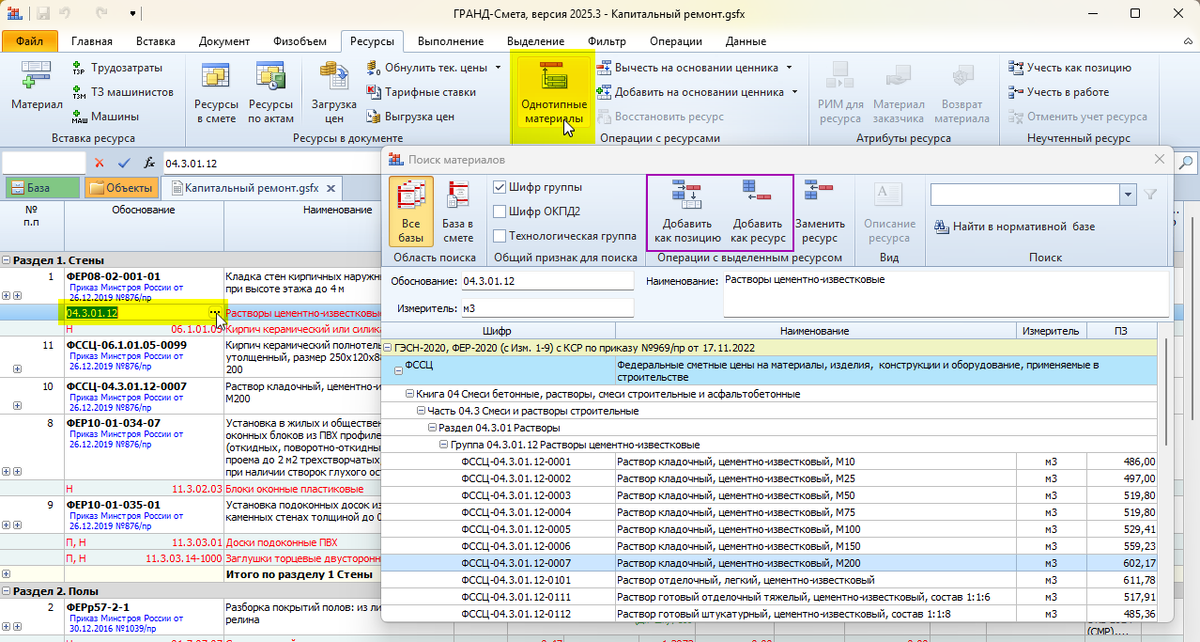Open search combo box dropdown arrow
The width and height of the screenshot is (1200, 642).
[1129, 195]
